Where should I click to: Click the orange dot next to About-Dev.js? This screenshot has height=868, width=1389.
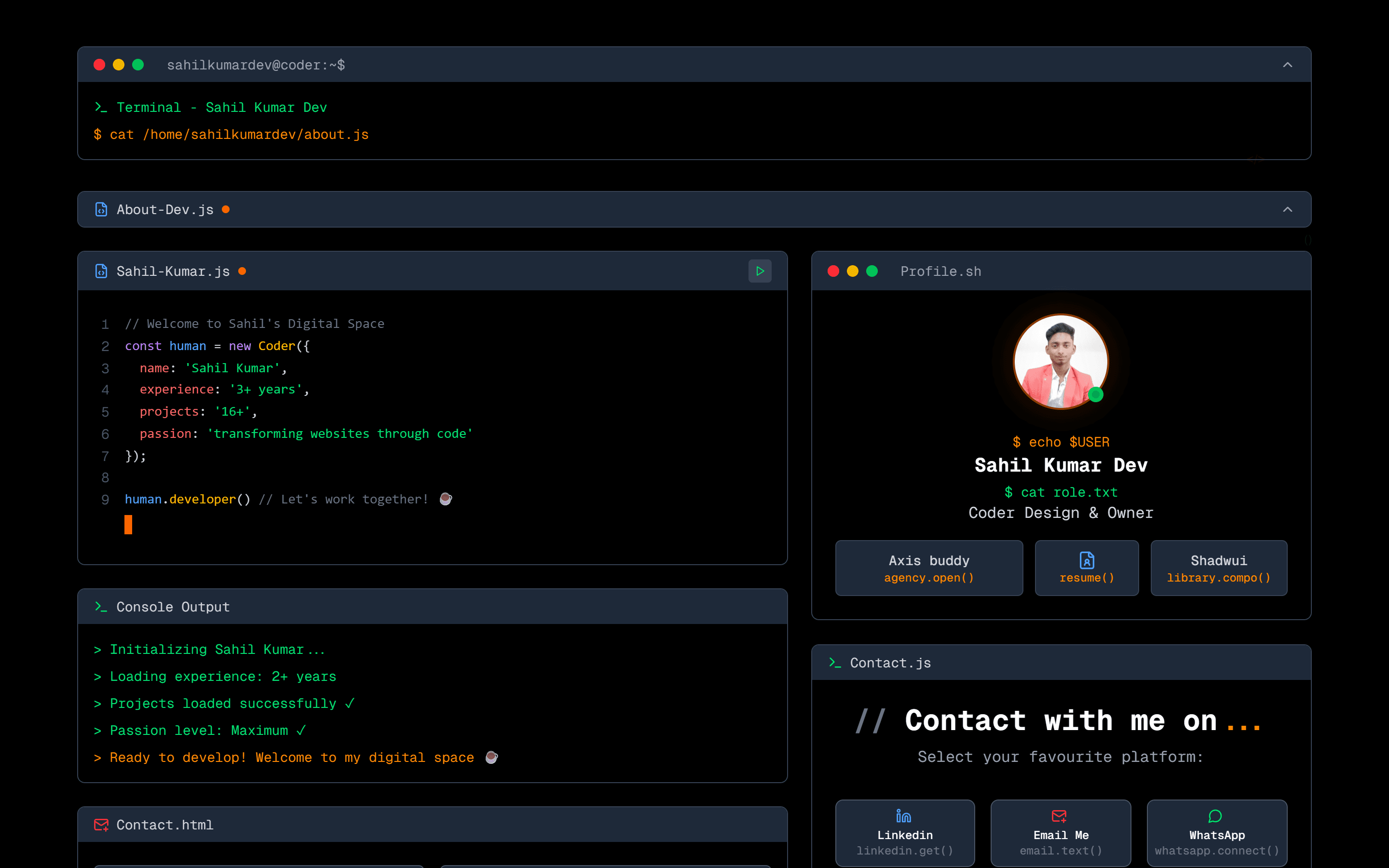coord(227,210)
